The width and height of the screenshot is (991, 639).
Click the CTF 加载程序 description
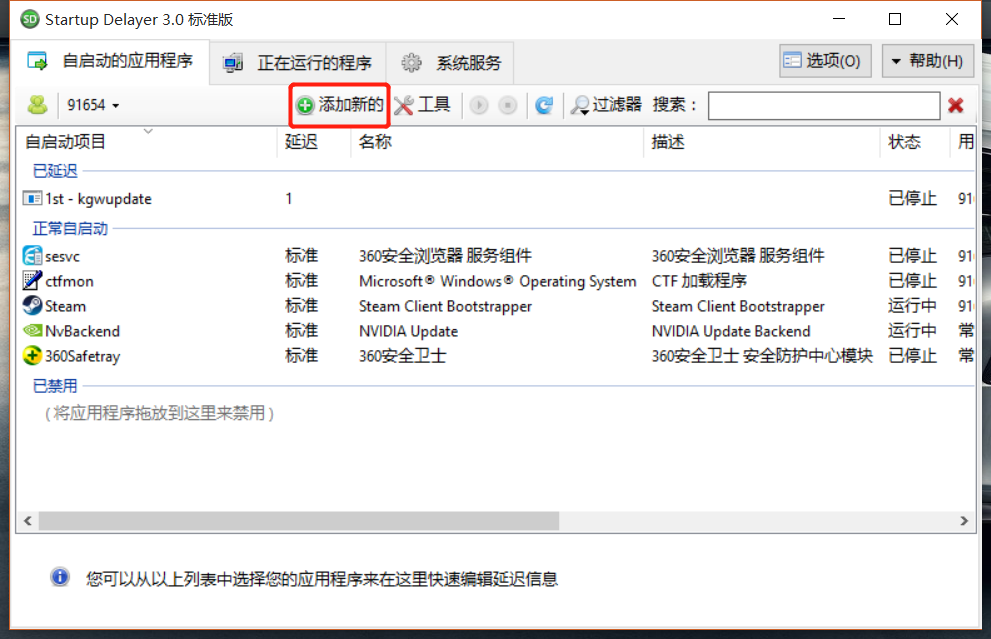(699, 281)
